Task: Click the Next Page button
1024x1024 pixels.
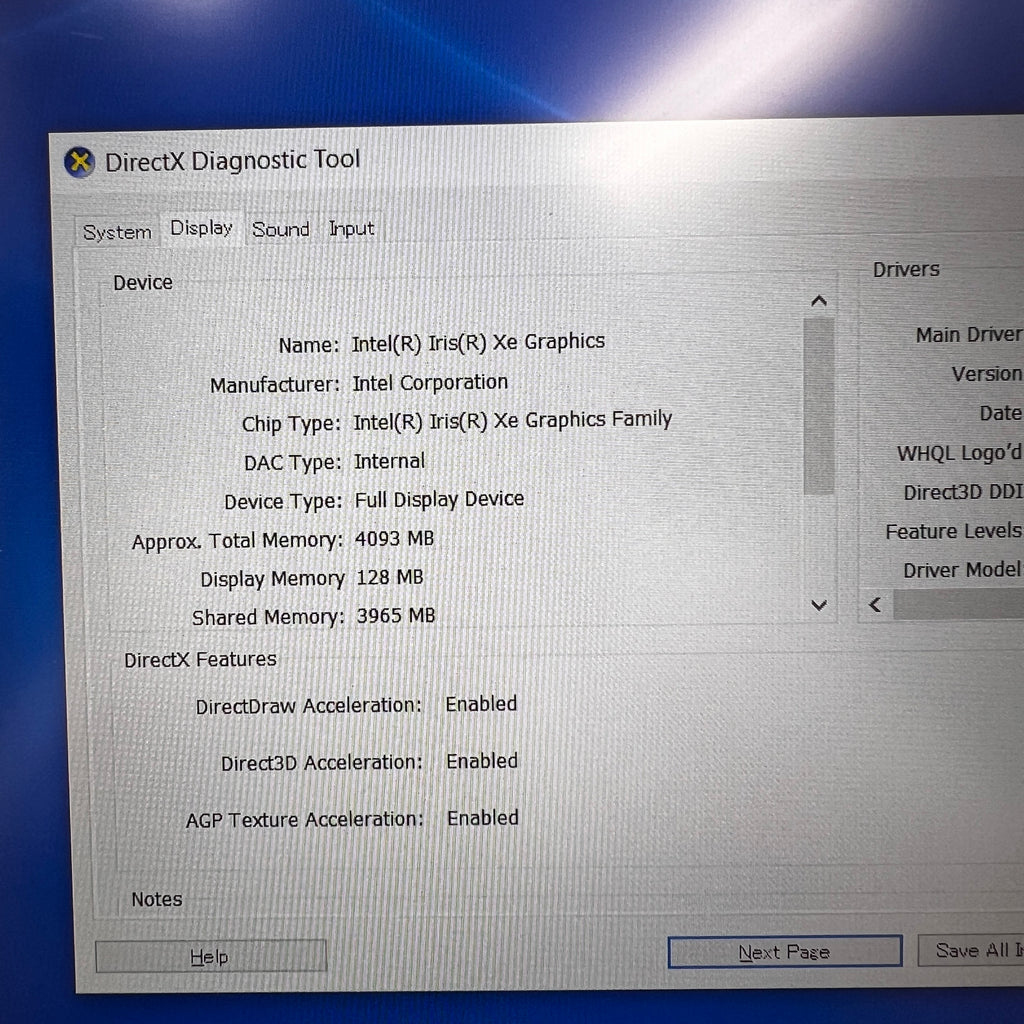Action: coord(784,952)
